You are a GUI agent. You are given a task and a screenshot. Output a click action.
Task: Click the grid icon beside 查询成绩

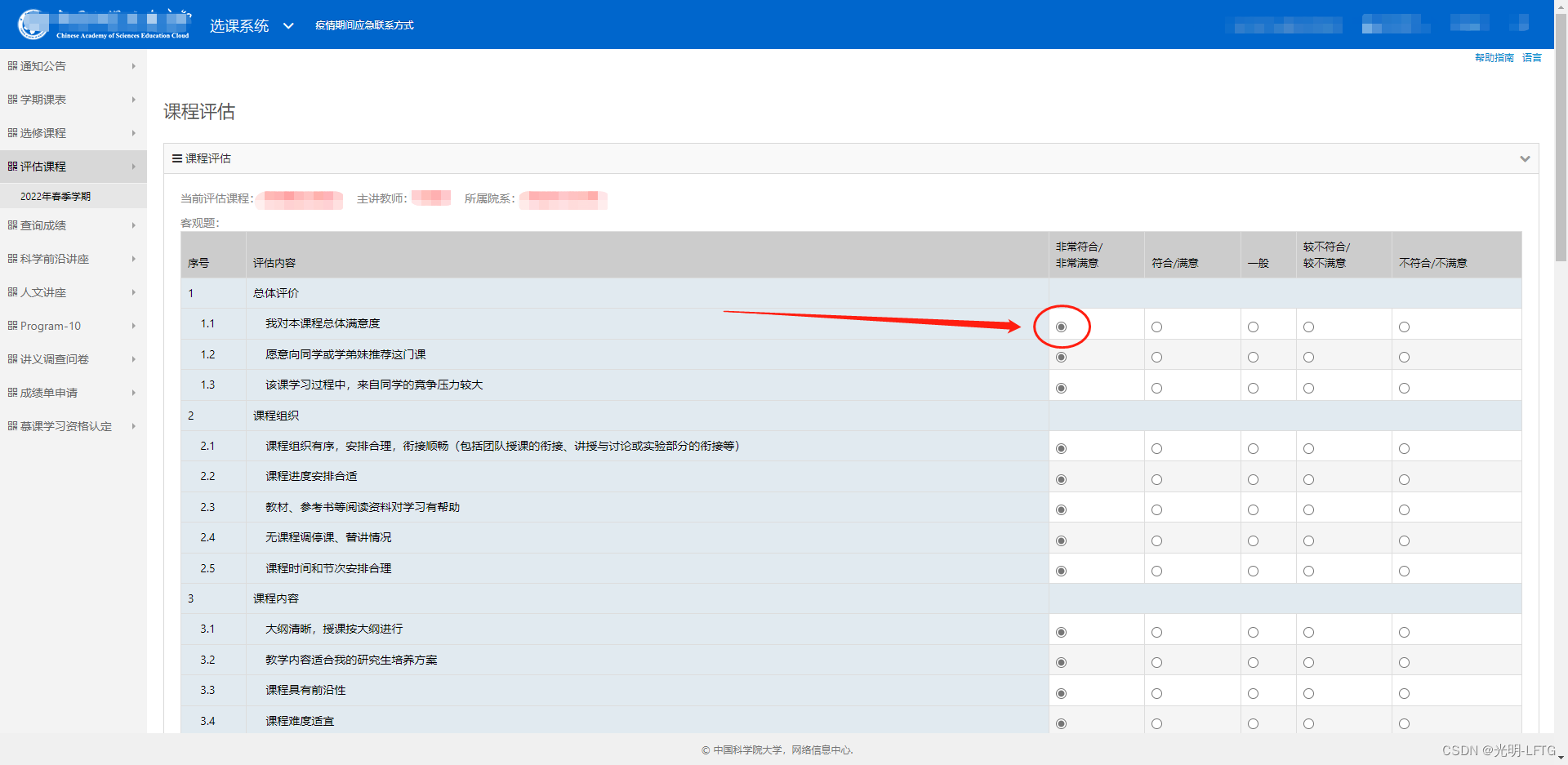point(12,225)
